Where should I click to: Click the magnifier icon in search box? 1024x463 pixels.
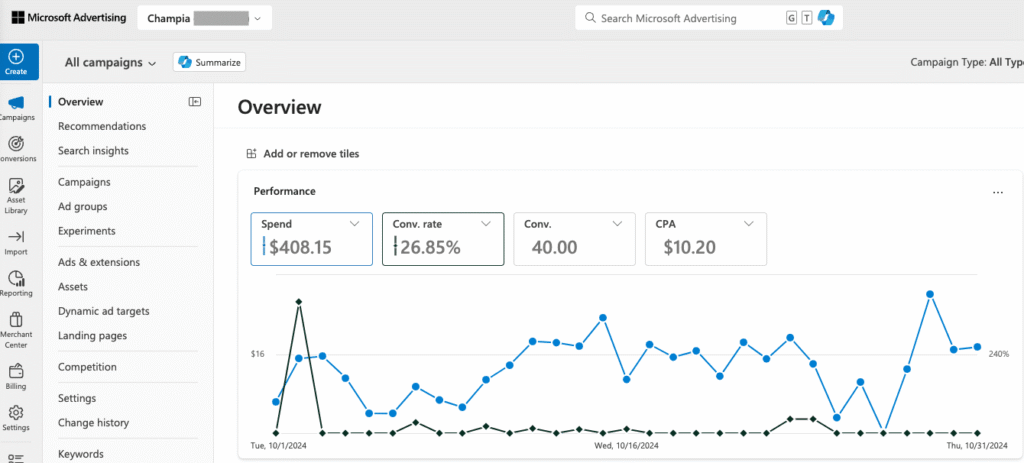(x=590, y=18)
